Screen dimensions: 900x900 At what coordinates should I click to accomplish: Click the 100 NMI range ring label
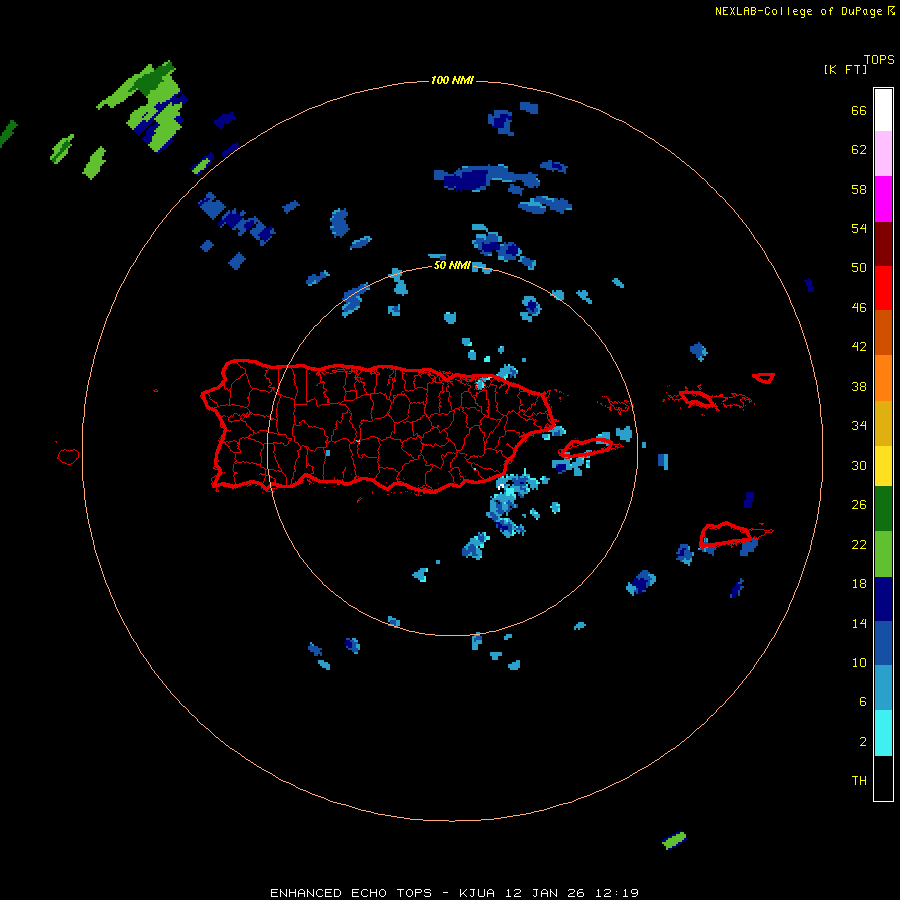(x=452, y=80)
